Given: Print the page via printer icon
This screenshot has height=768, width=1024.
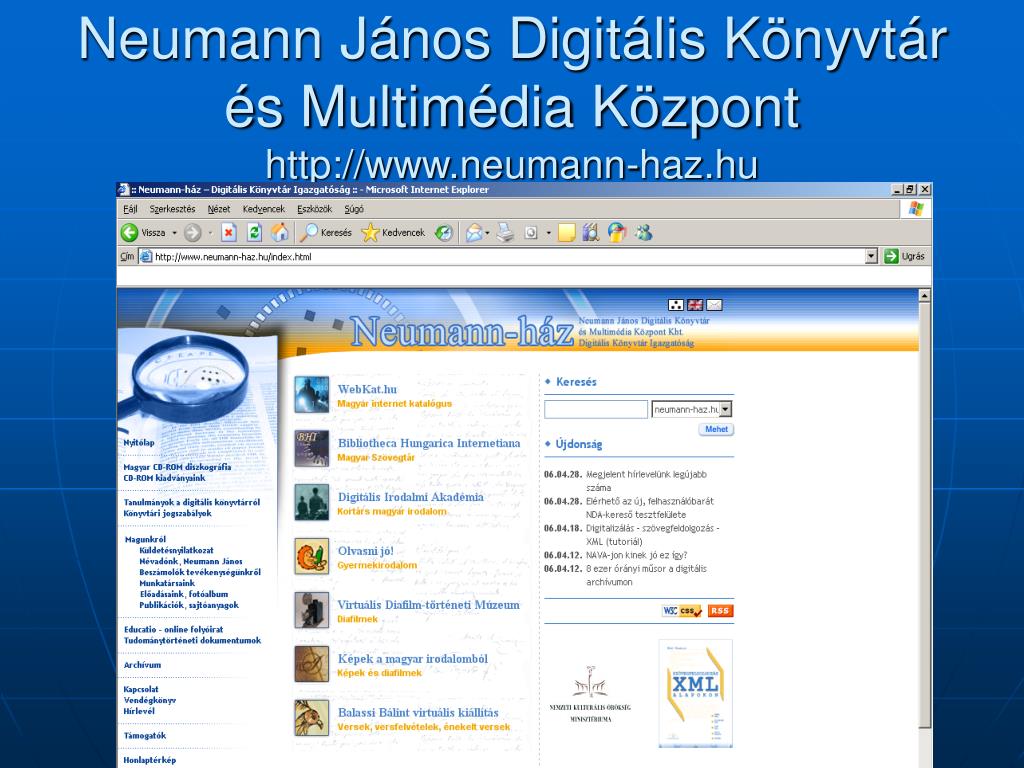Looking at the screenshot, I should pyautogui.click(x=505, y=232).
